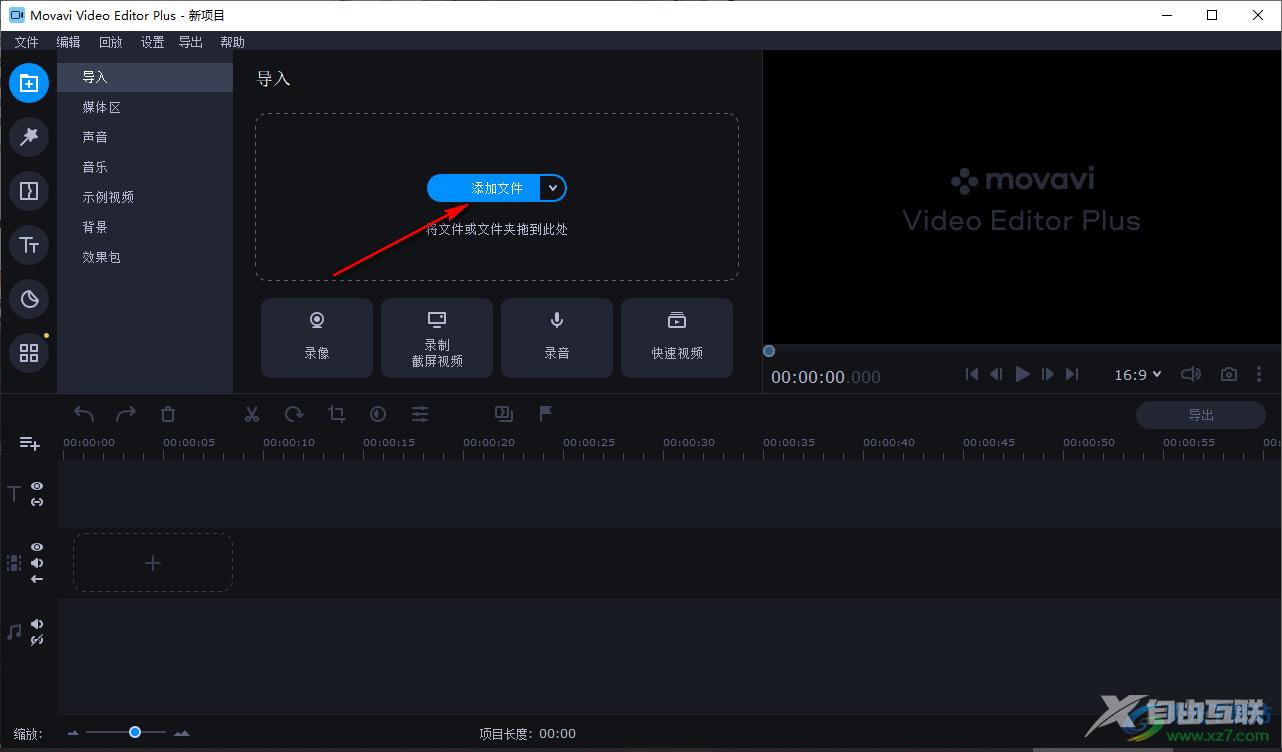Undo the last action with curved arrow
Viewport: 1282px width, 752px height.
84,414
